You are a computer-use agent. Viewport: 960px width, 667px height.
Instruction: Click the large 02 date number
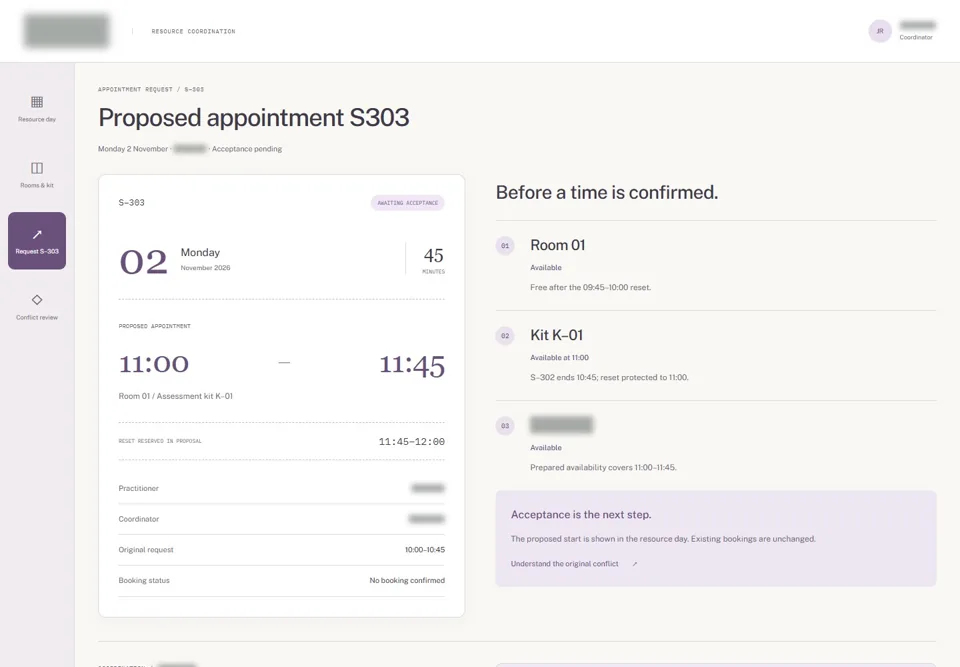[143, 262]
